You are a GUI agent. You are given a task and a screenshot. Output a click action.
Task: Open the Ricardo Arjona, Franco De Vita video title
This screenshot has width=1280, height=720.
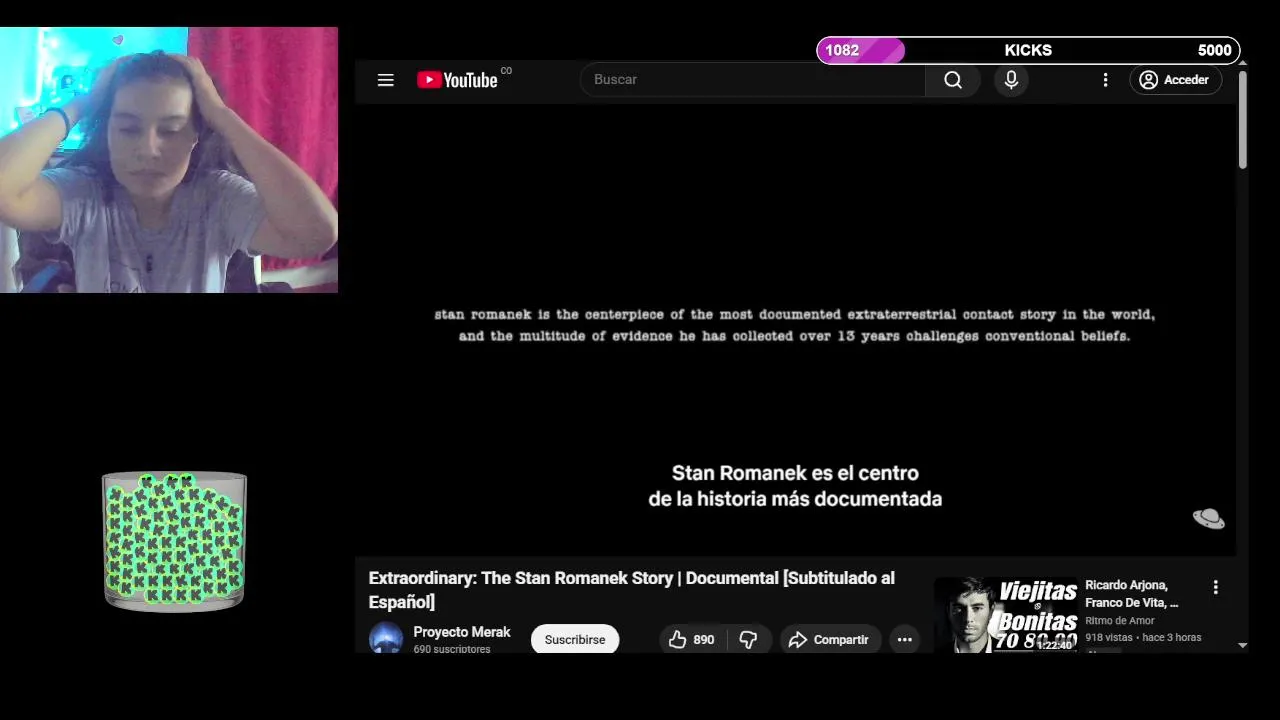point(1132,594)
